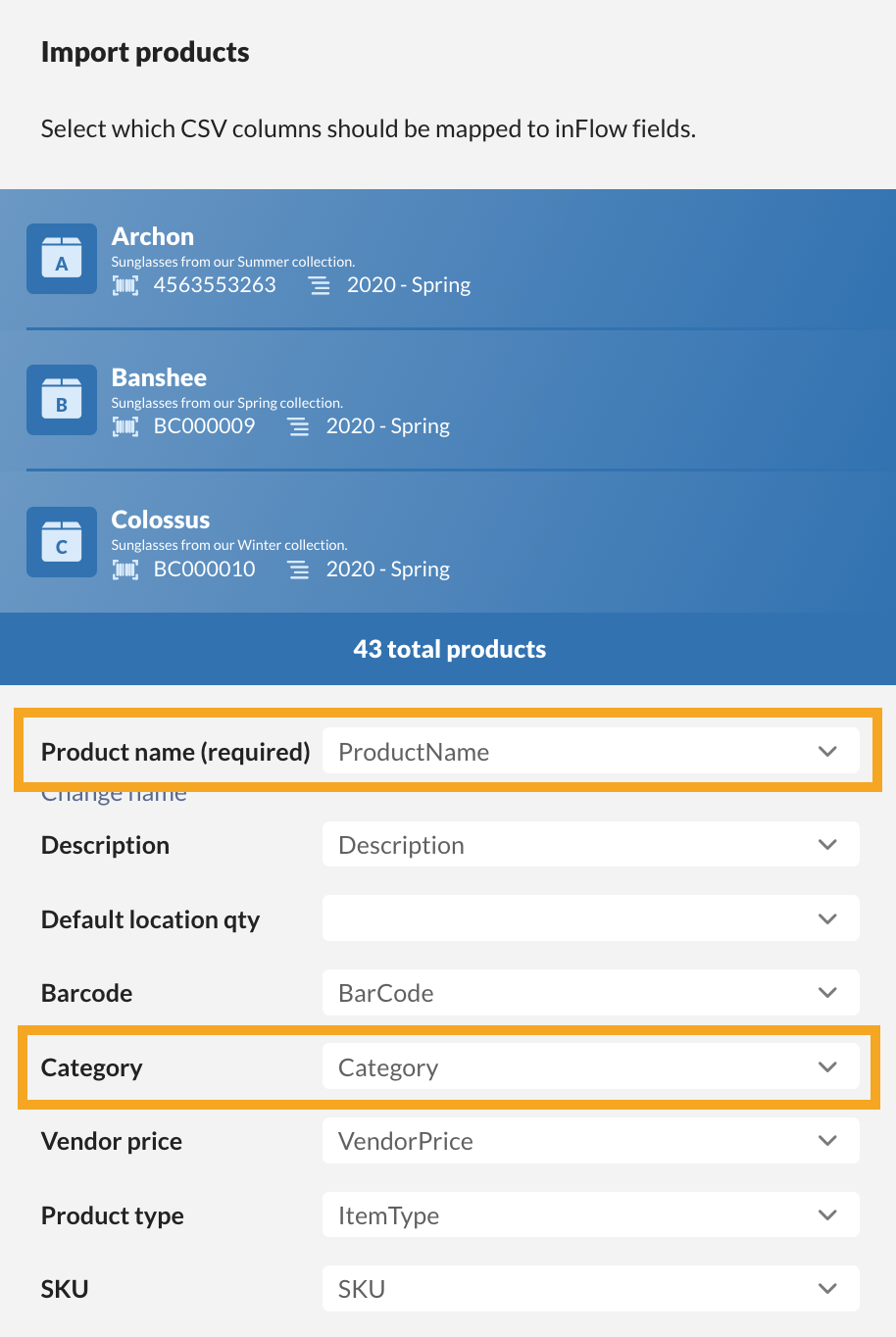Image resolution: width=896 pixels, height=1337 pixels.
Task: Click the category list icon in Banshee row
Action: pos(298,426)
